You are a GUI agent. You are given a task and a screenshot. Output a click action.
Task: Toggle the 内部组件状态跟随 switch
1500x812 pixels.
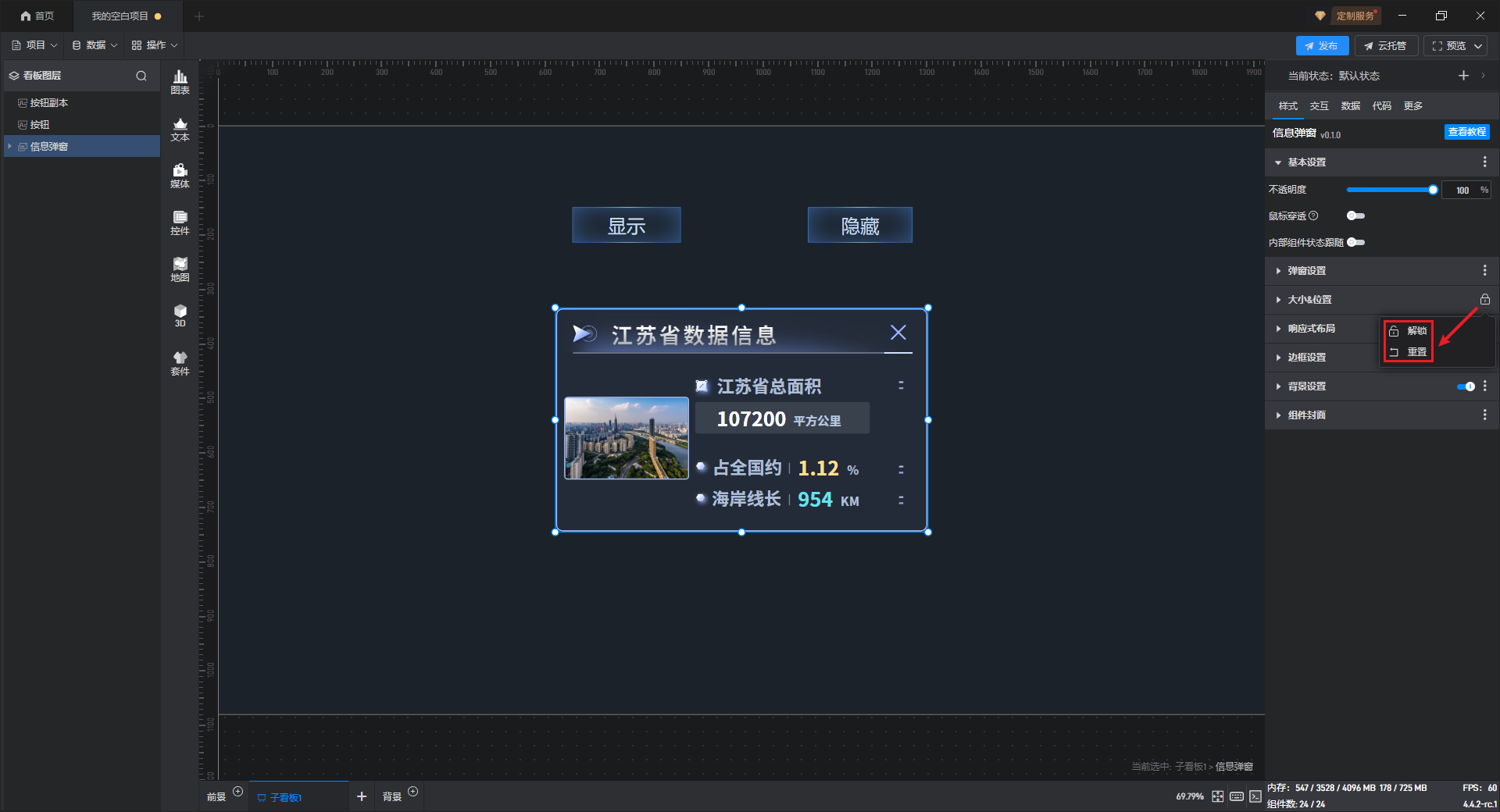[1355, 242]
